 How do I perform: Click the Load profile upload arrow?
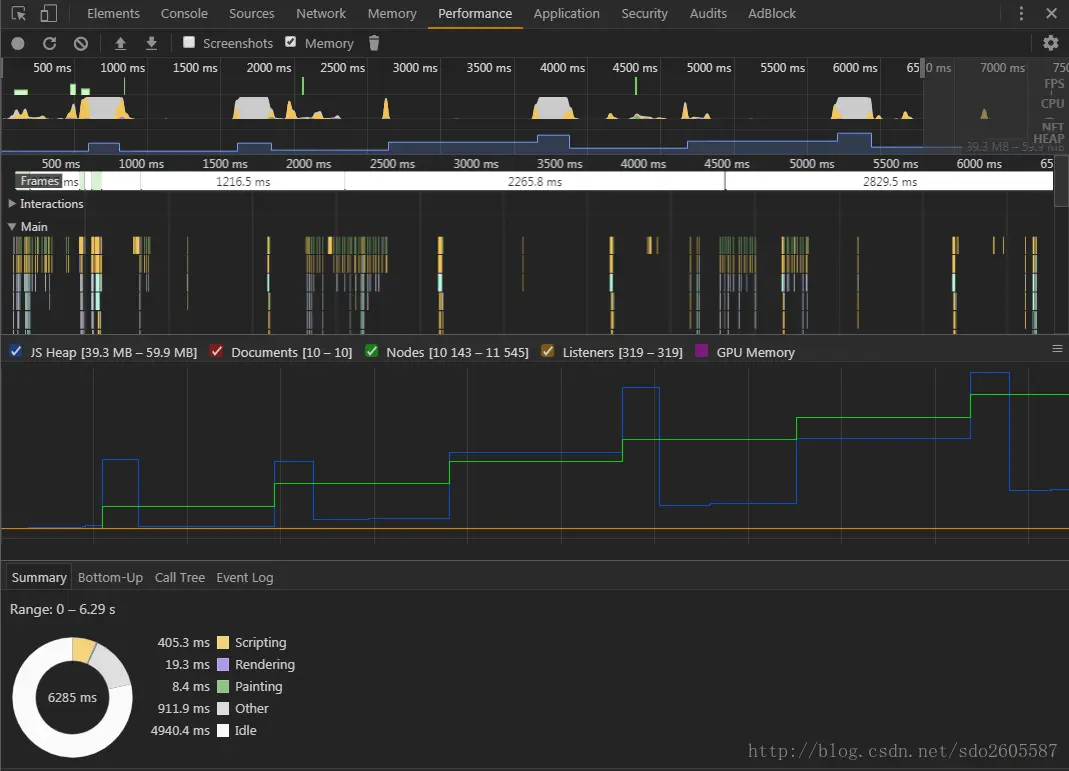(120, 43)
